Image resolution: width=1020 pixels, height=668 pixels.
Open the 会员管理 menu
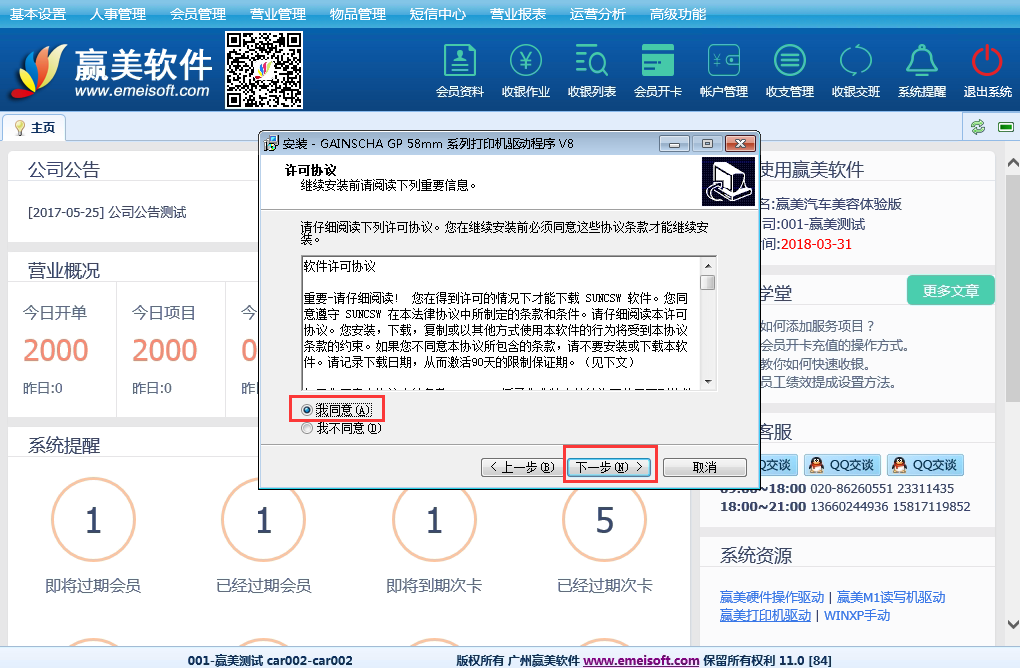[x=197, y=14]
